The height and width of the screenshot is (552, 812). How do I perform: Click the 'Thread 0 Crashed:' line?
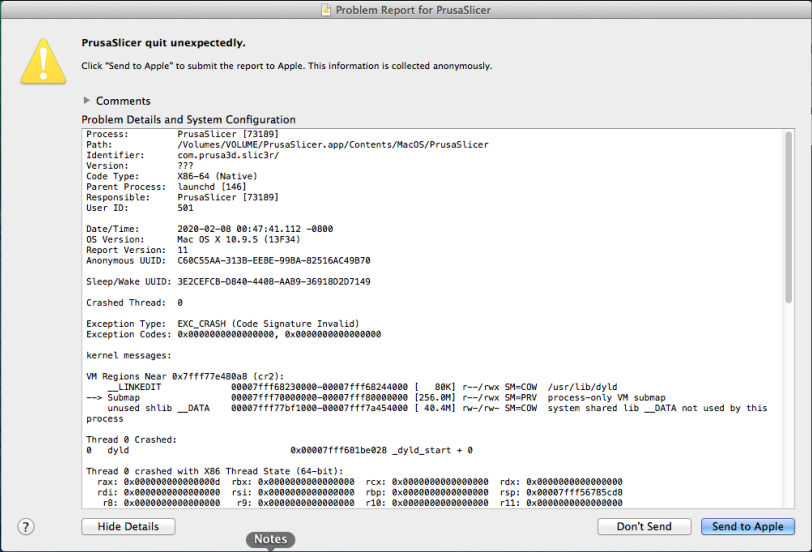pos(132,440)
